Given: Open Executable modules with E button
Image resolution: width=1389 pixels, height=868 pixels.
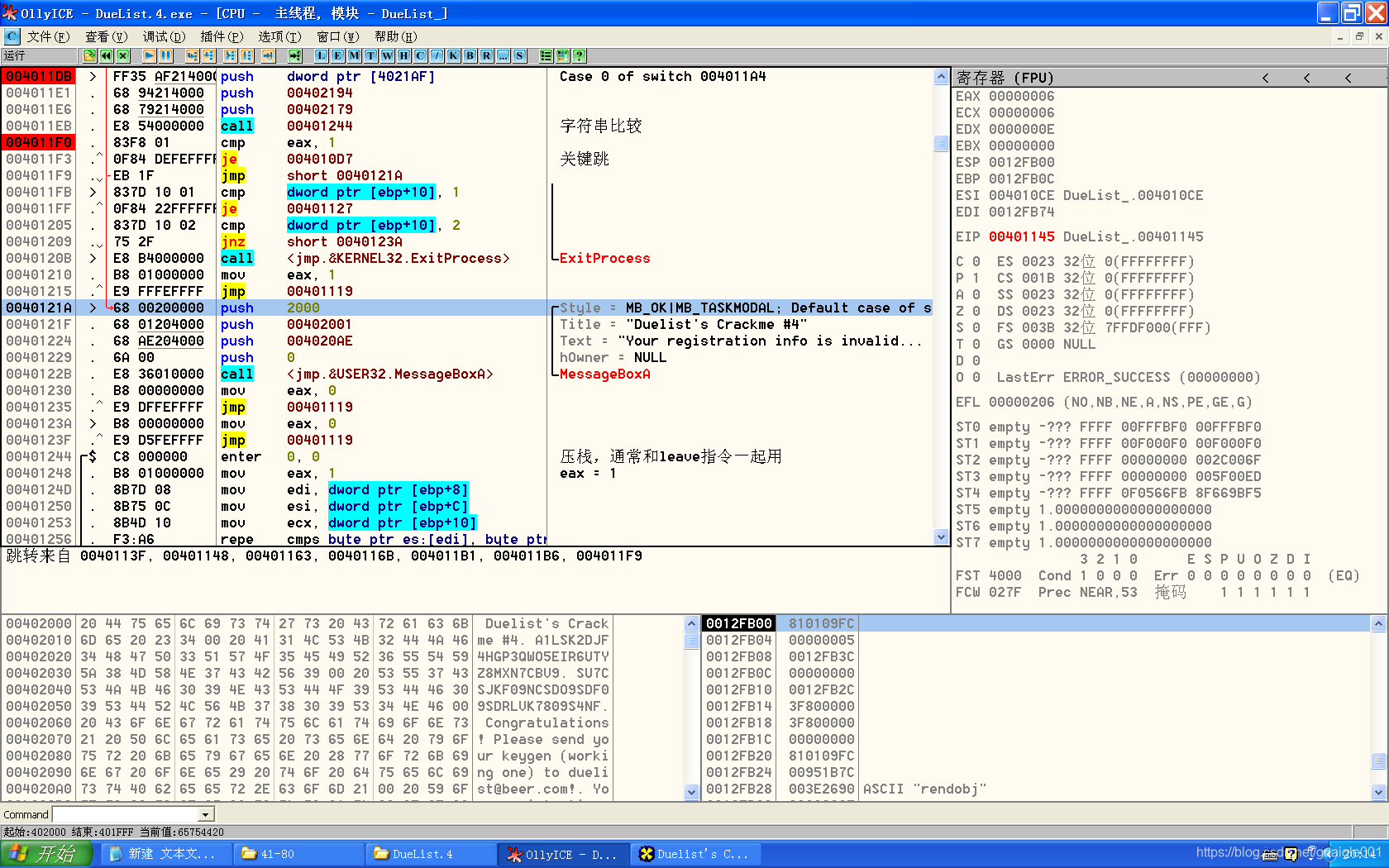Looking at the screenshot, I should coord(337,55).
